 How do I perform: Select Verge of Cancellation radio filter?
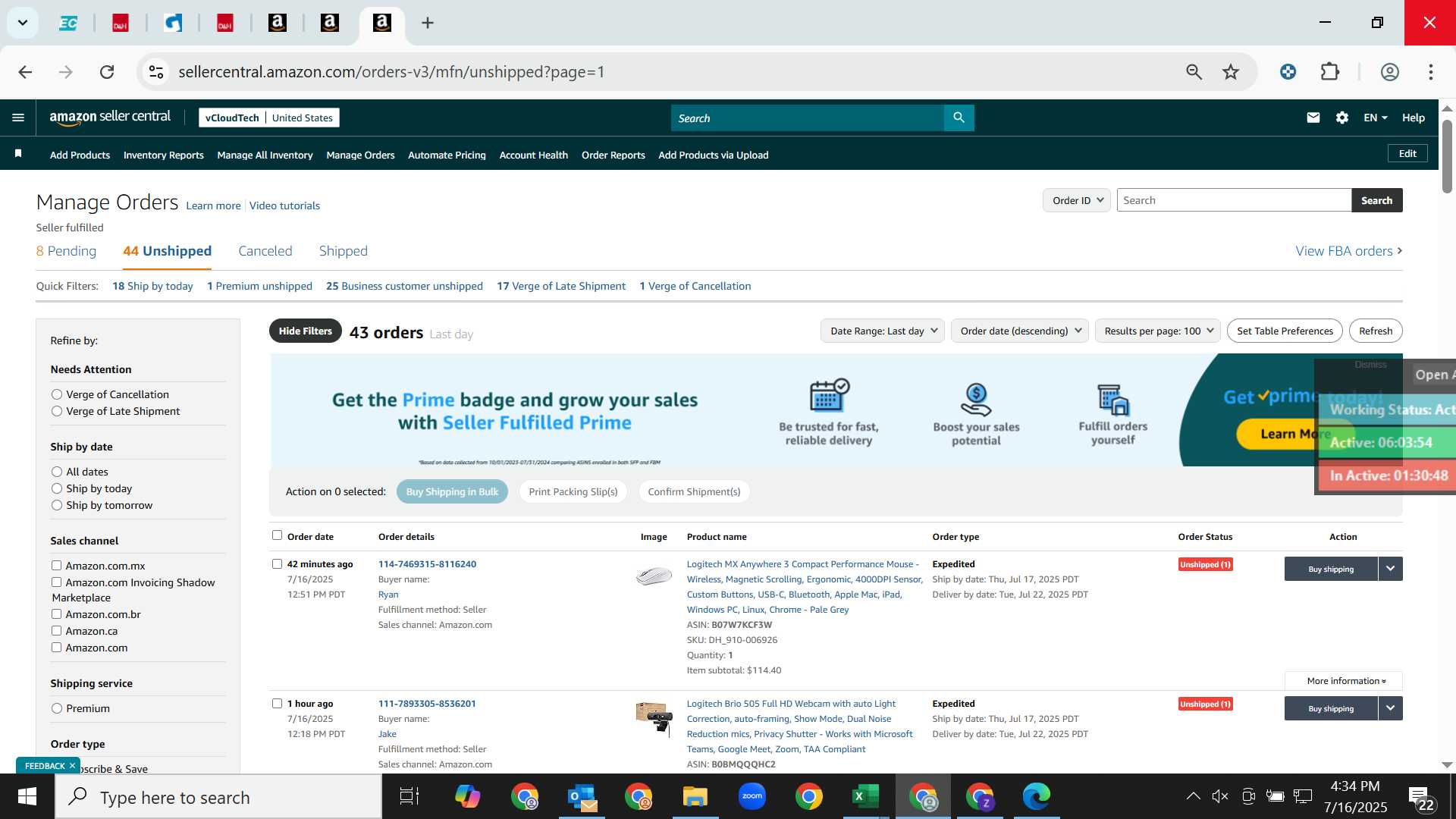(57, 394)
